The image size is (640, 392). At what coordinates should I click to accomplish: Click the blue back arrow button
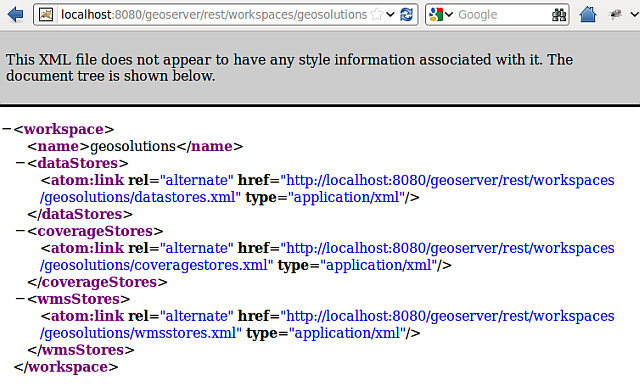15,15
